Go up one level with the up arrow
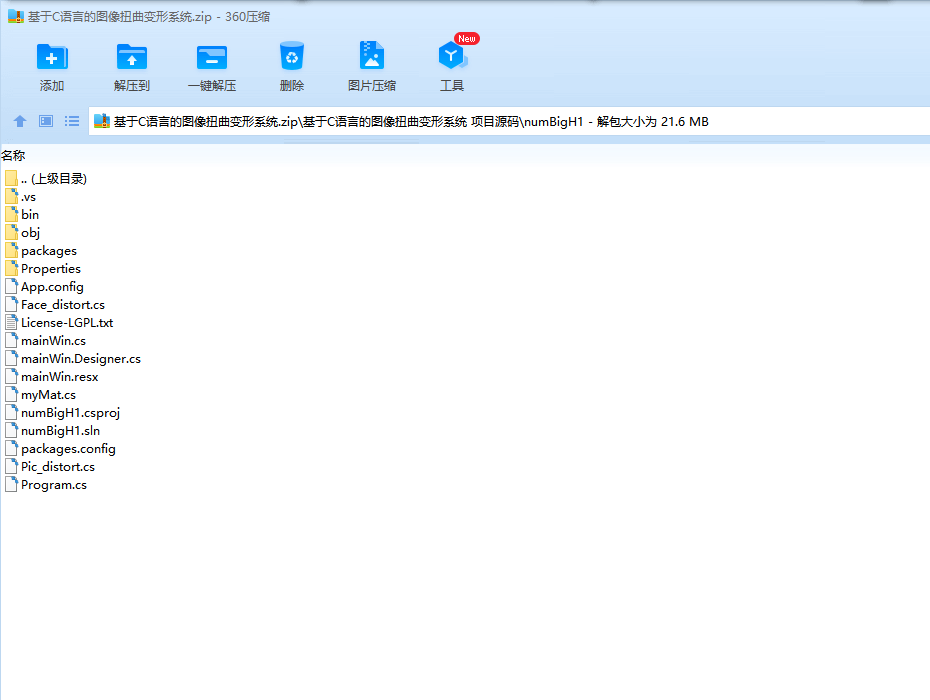The height and width of the screenshot is (700, 930). point(20,121)
